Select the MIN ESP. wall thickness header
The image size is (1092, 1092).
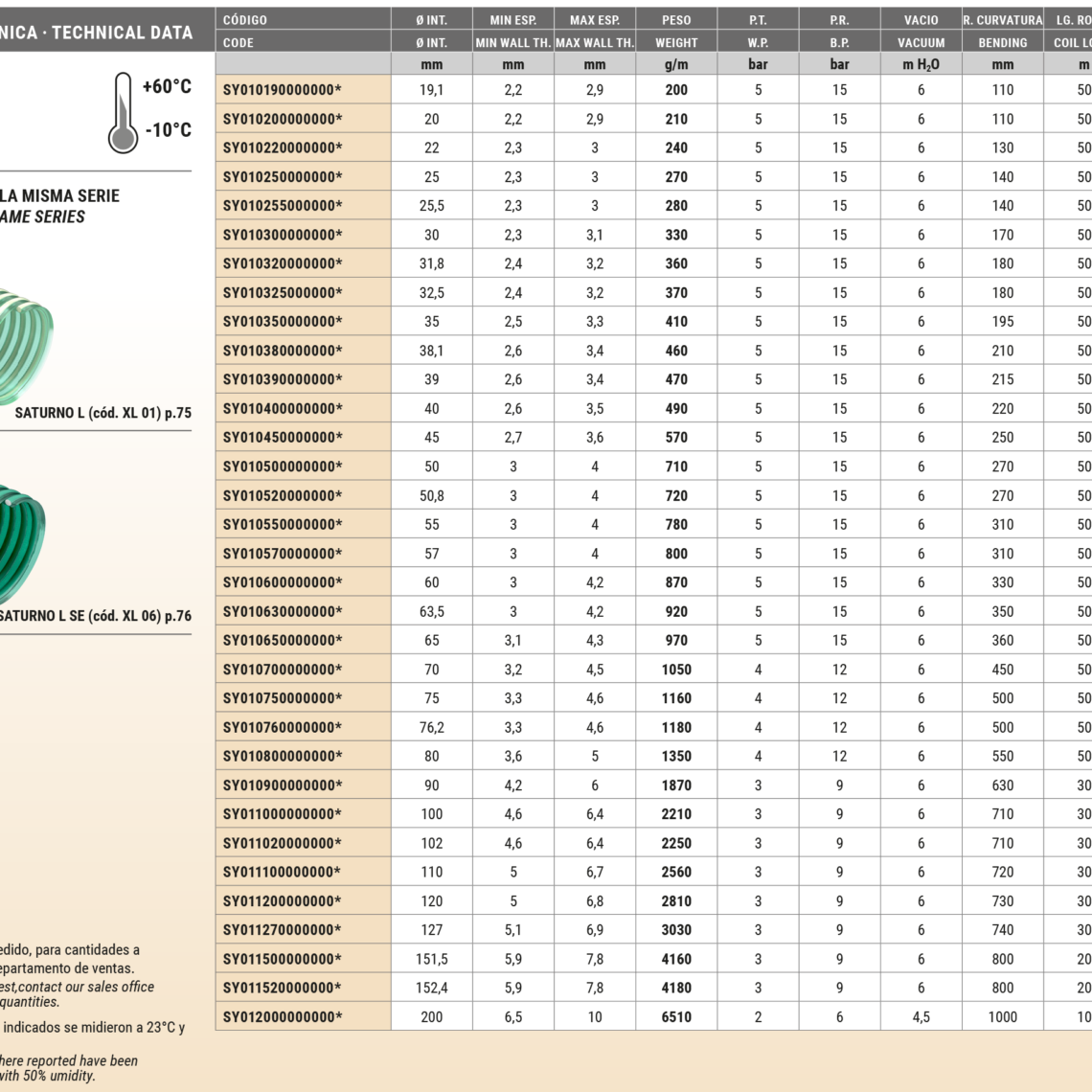click(512, 31)
